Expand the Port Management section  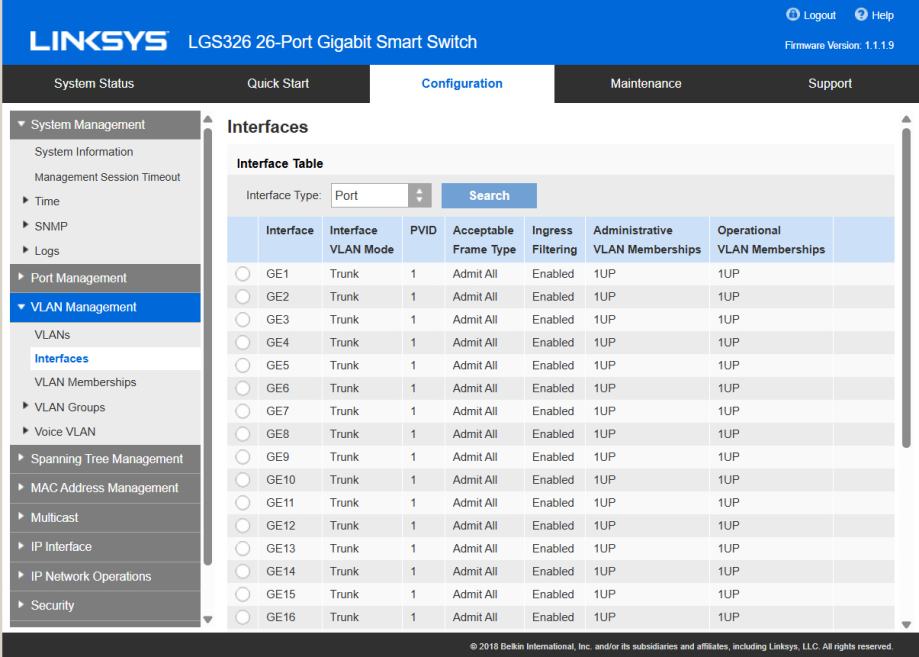pos(105,278)
